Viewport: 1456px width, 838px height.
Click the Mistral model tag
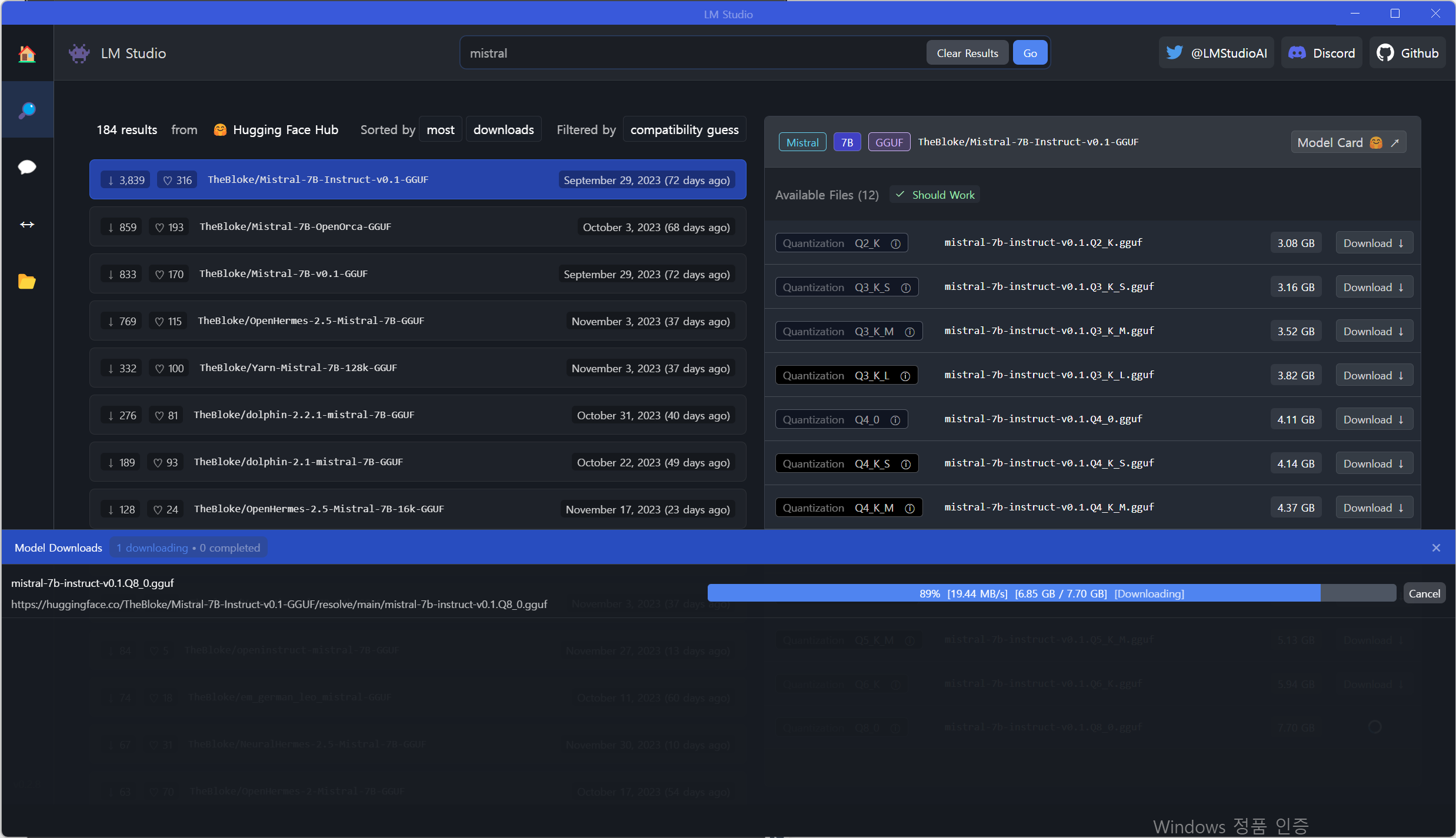point(802,142)
